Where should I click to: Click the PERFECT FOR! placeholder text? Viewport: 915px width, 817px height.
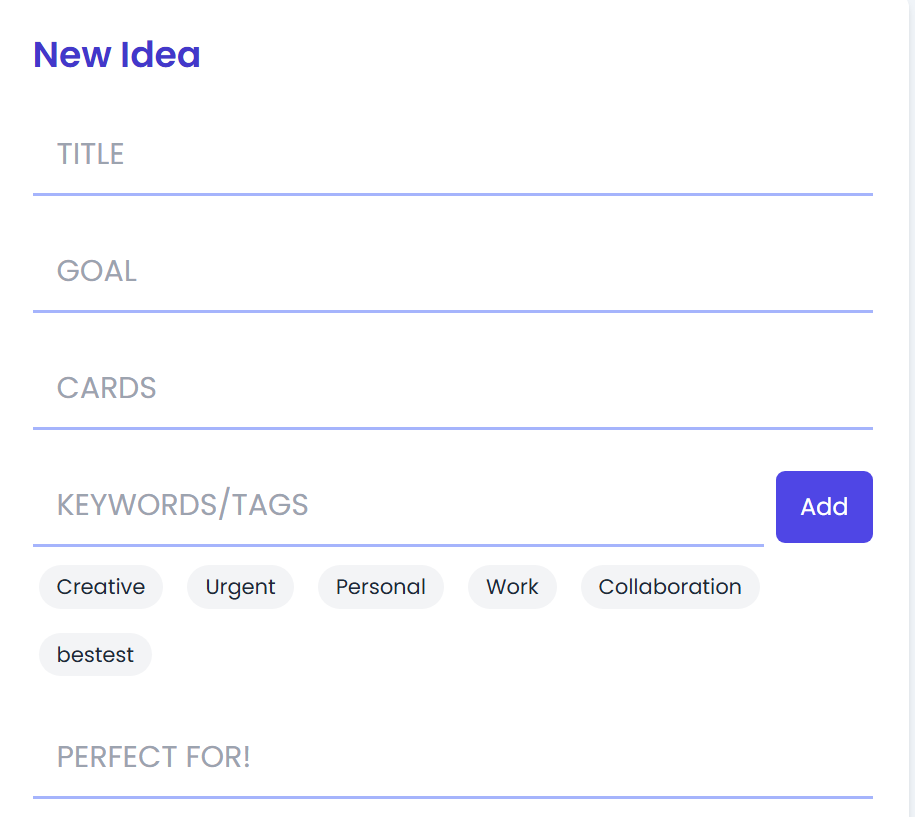click(153, 757)
